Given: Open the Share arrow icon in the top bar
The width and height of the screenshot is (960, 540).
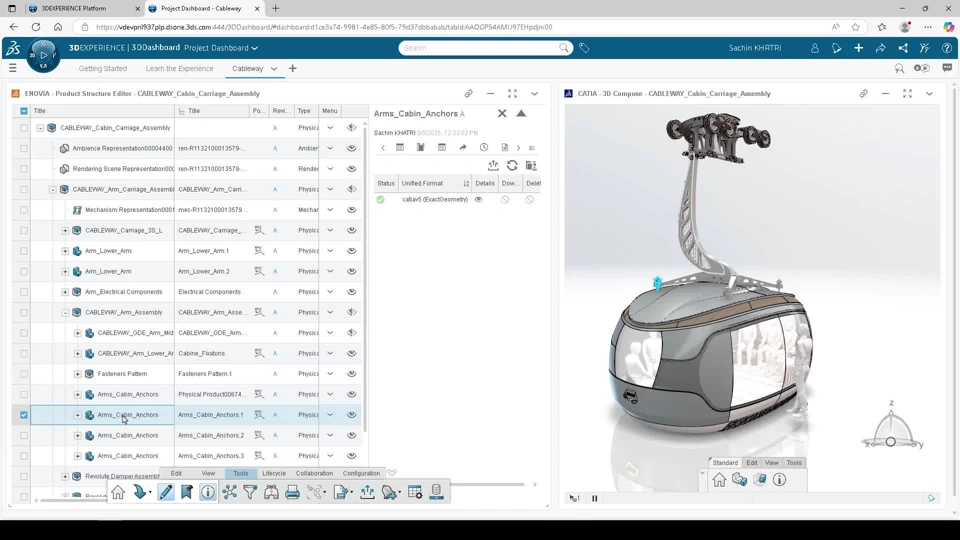Looking at the screenshot, I should [880, 48].
